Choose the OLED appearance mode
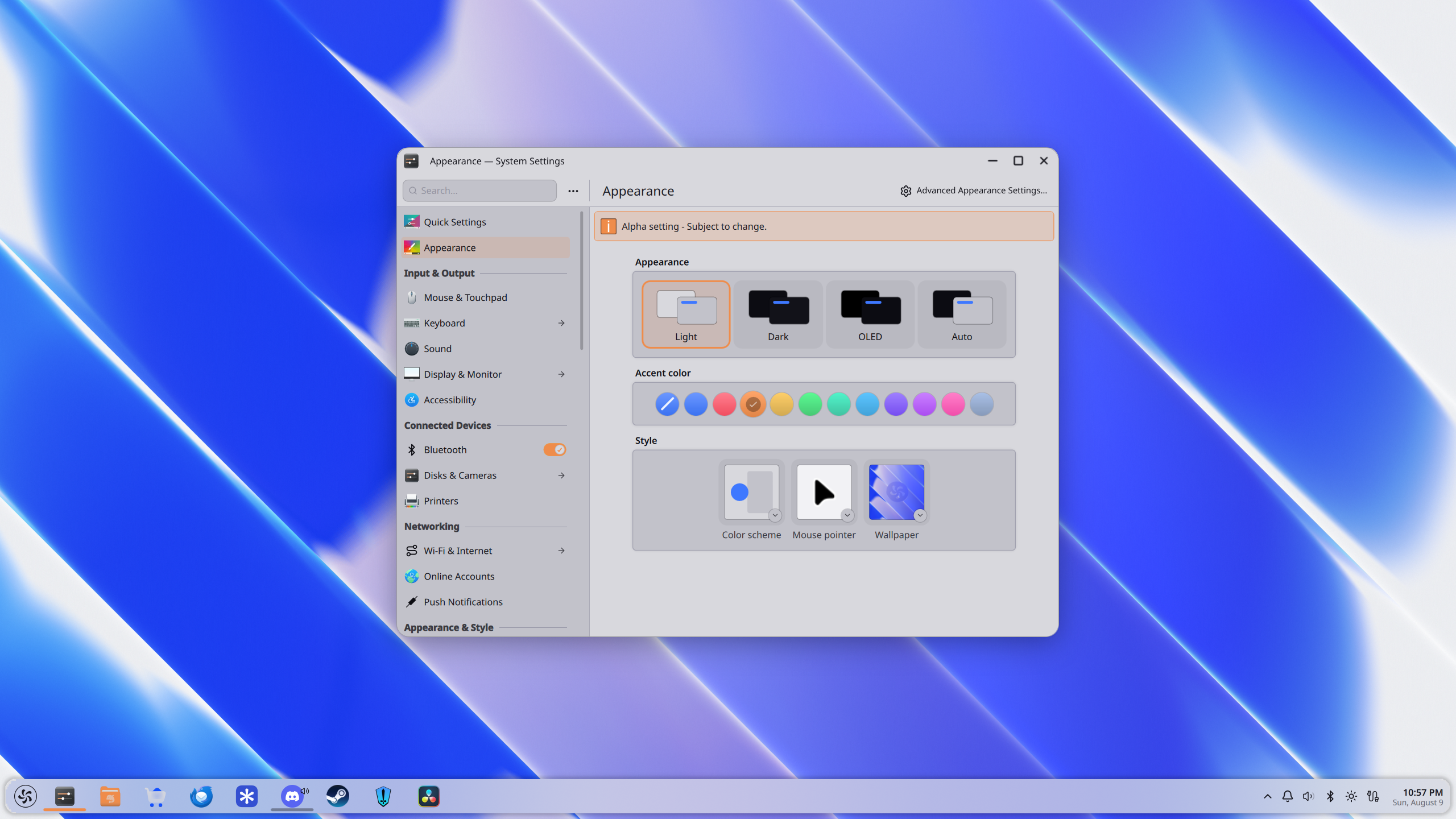Image resolution: width=1456 pixels, height=819 pixels. coord(870,314)
